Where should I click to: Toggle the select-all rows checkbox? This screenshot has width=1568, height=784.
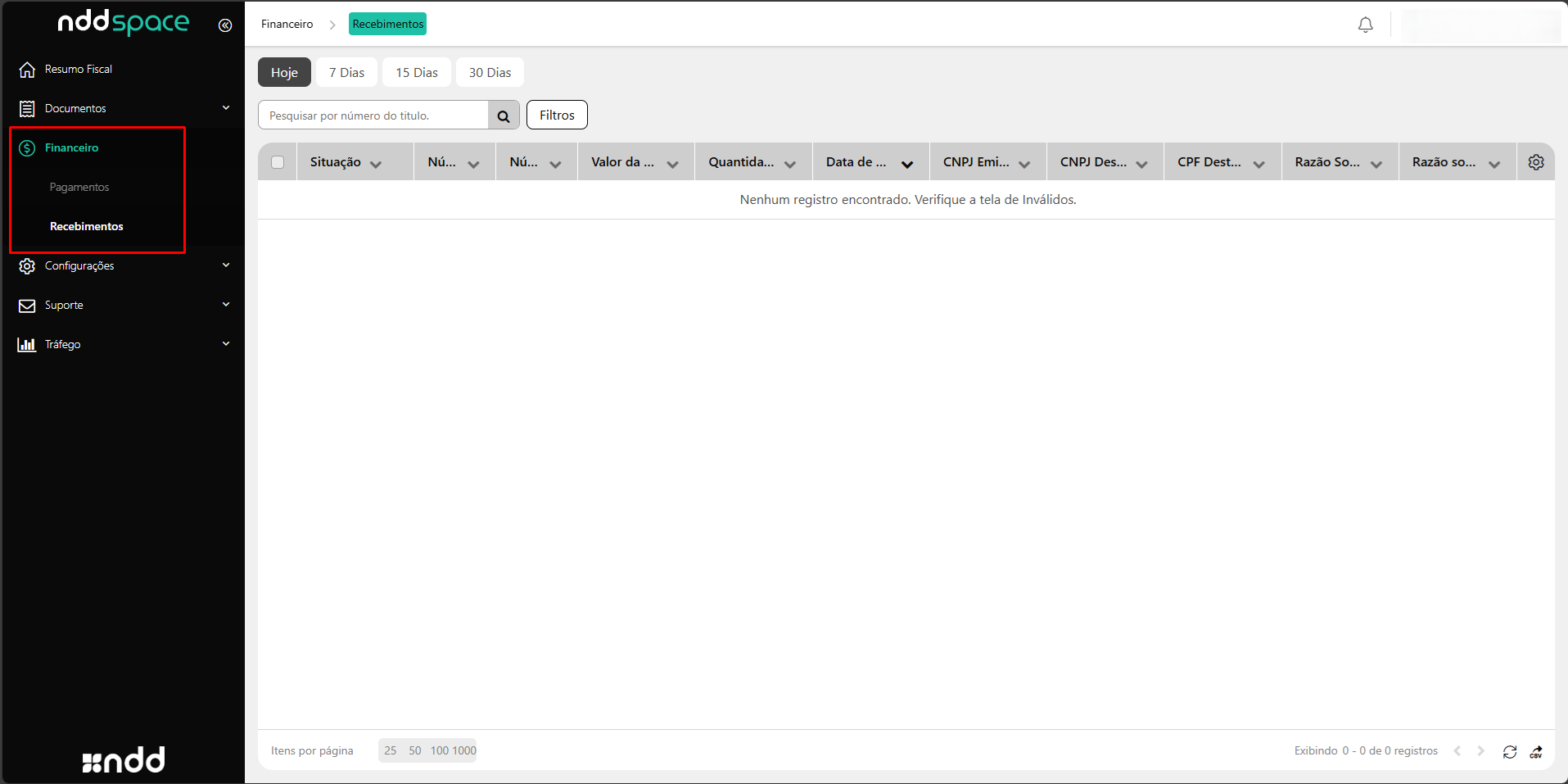click(x=278, y=162)
